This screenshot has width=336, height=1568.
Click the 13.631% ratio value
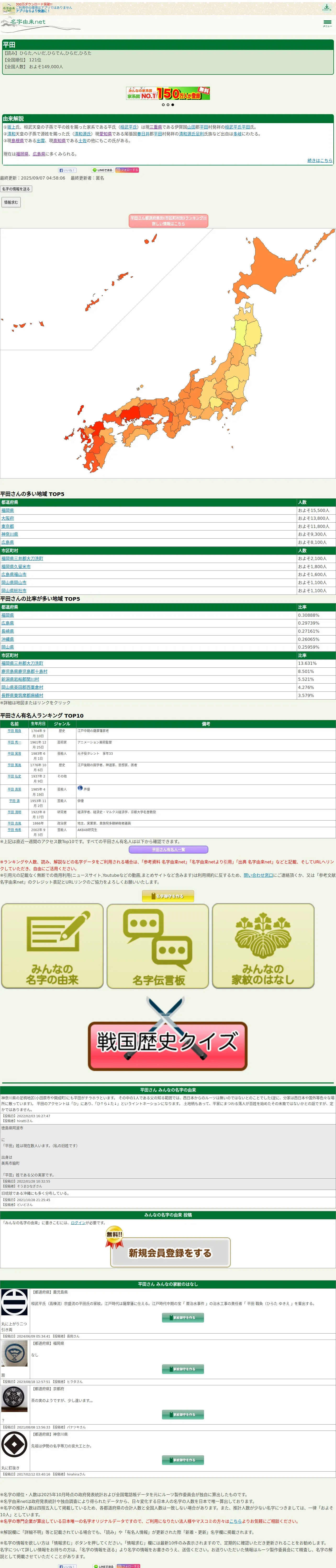307,664
